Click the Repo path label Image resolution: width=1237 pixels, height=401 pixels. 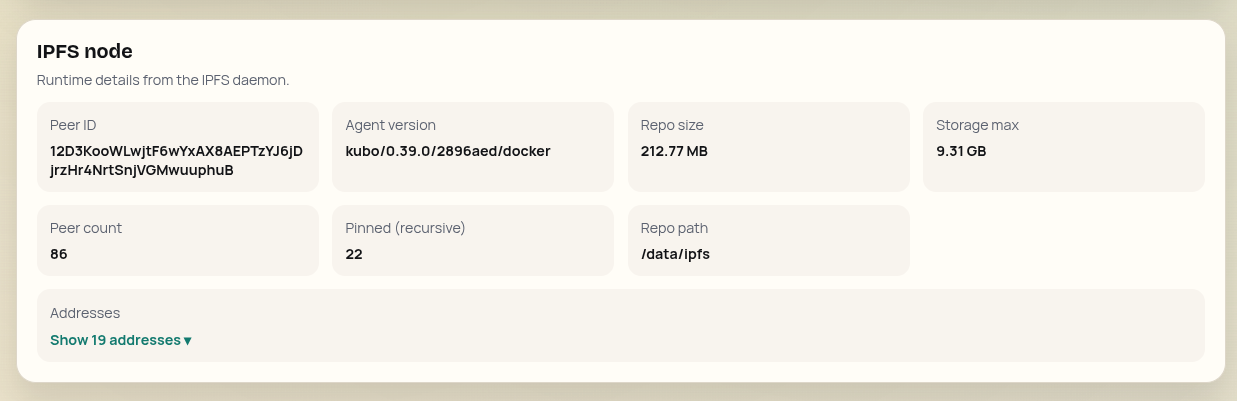pyautogui.click(x=674, y=228)
